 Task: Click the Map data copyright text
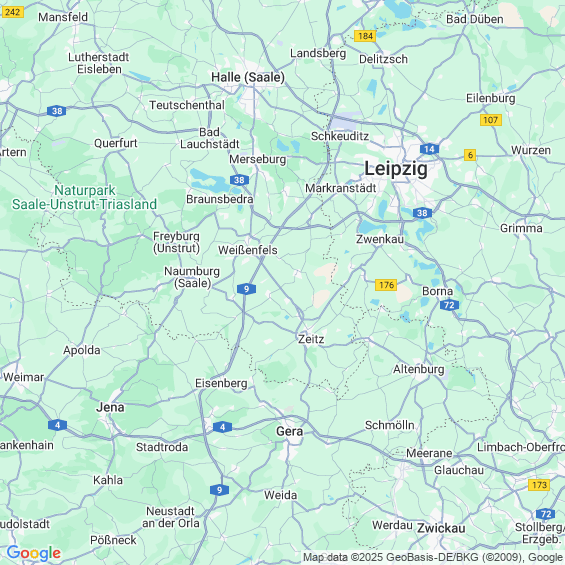pyautogui.click(x=433, y=557)
